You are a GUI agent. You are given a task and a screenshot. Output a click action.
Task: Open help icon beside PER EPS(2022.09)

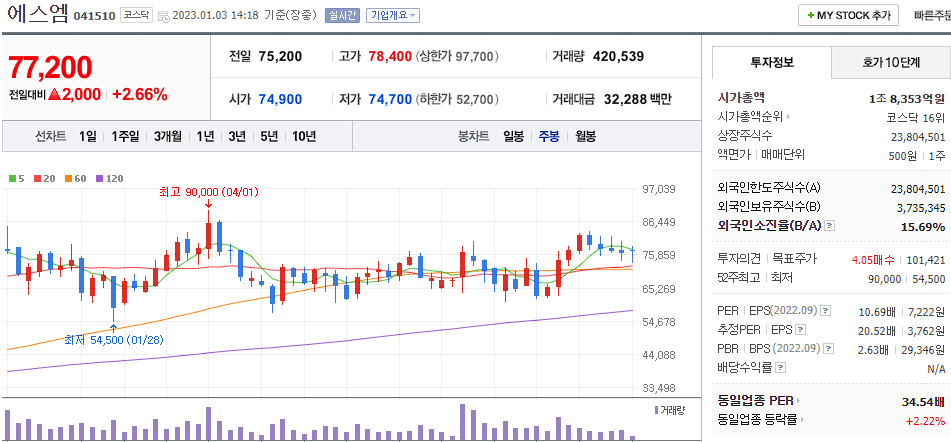point(825,311)
